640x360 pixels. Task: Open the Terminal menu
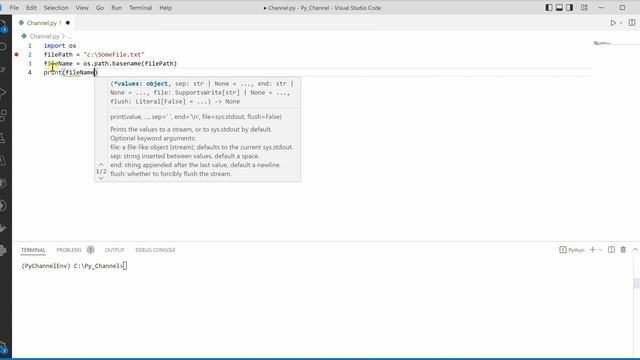tap(140, 8)
